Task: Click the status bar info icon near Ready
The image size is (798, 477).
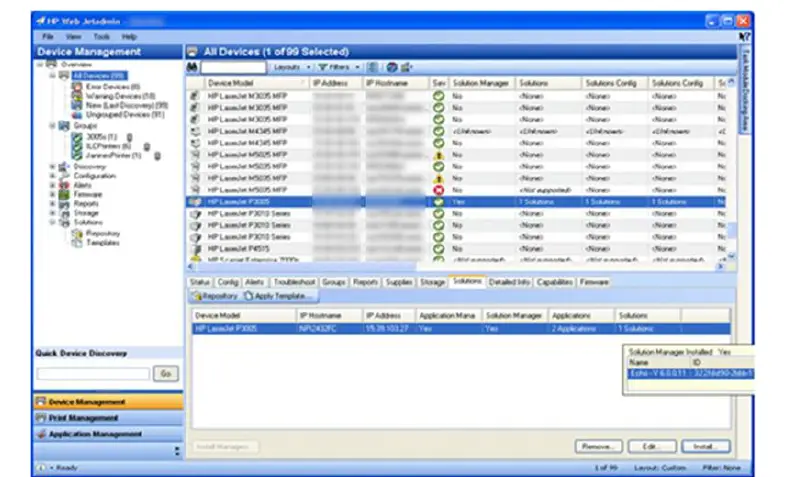Action: [x=41, y=467]
